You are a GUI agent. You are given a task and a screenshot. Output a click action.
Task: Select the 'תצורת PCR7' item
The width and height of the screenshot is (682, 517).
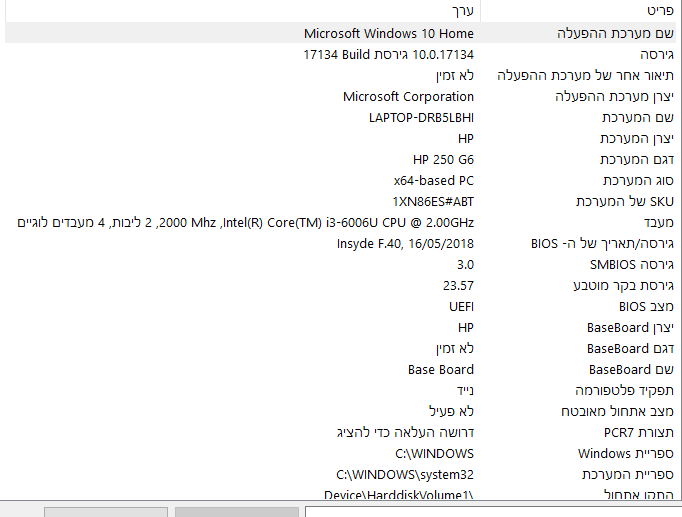(639, 433)
